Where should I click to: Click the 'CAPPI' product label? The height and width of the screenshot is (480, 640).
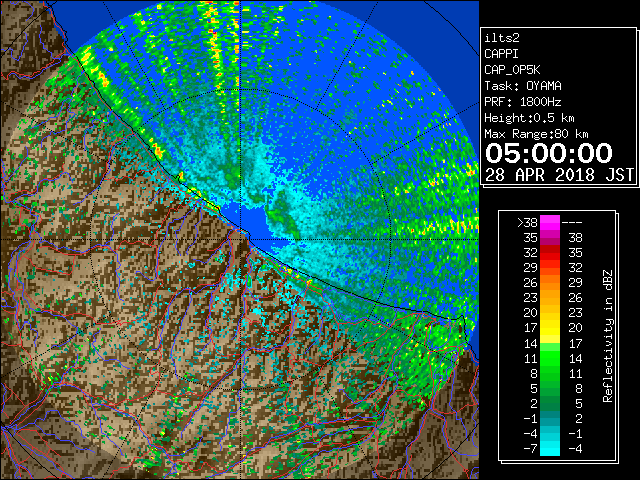click(x=501, y=54)
